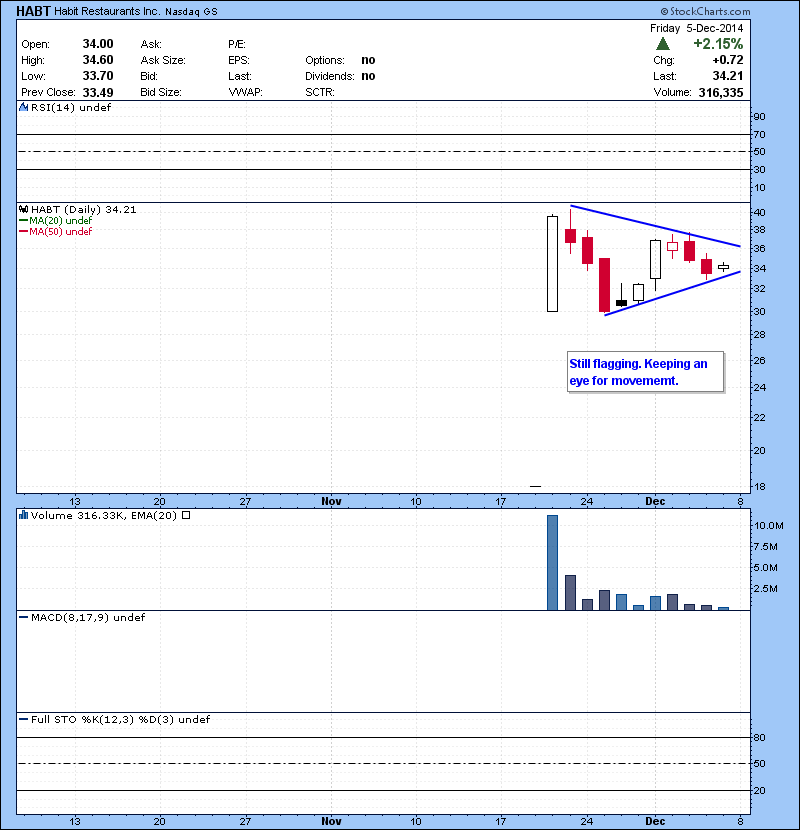
Task: Click the High value 34.60
Action: (98, 60)
